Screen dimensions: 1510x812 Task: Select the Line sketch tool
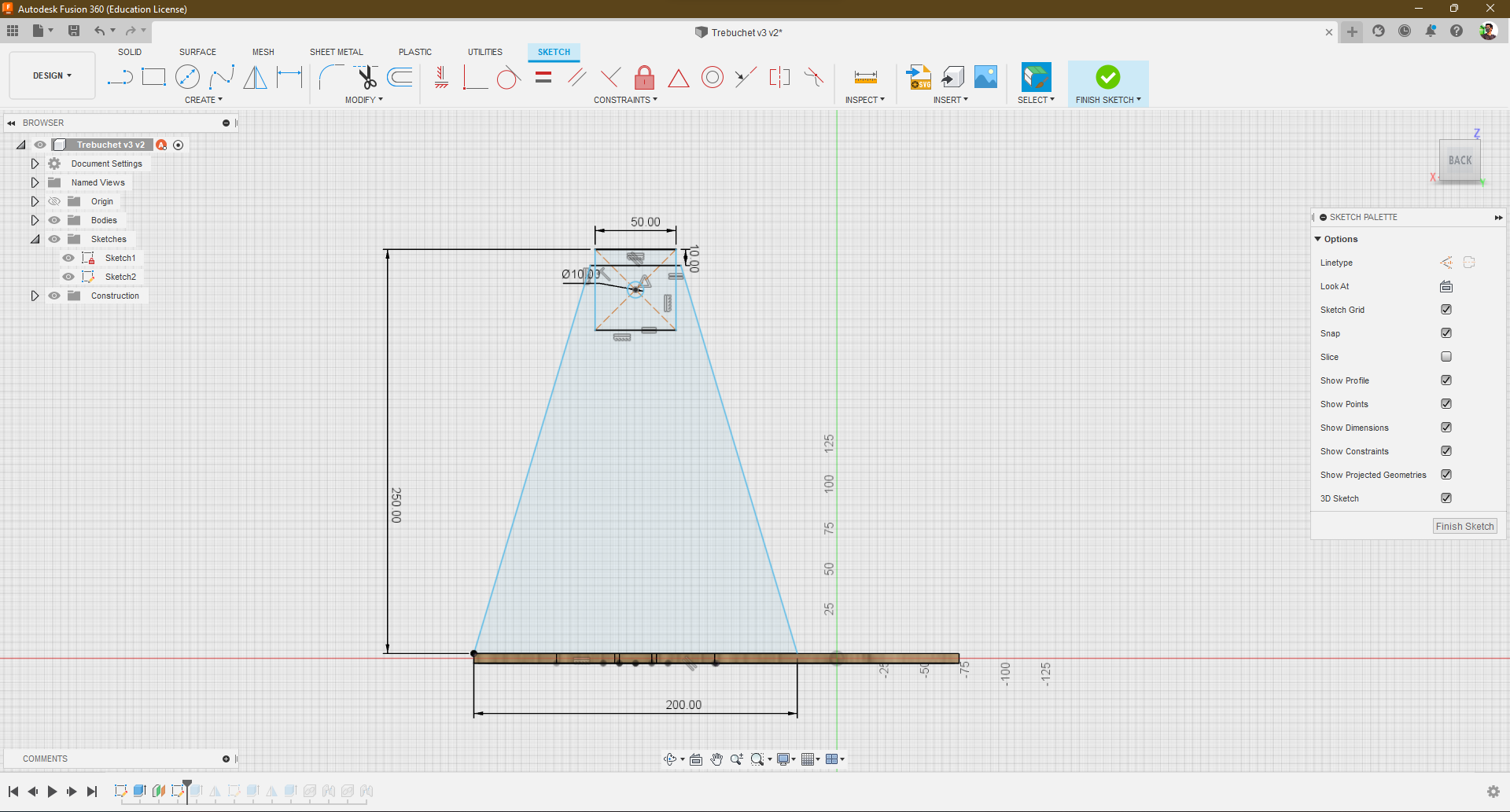120,77
